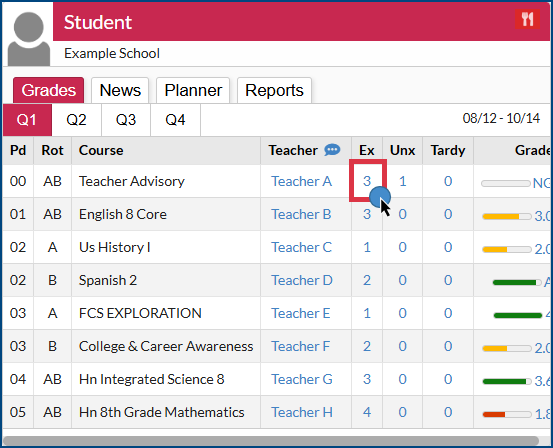Click the teacher message bubble icon

tap(332, 150)
